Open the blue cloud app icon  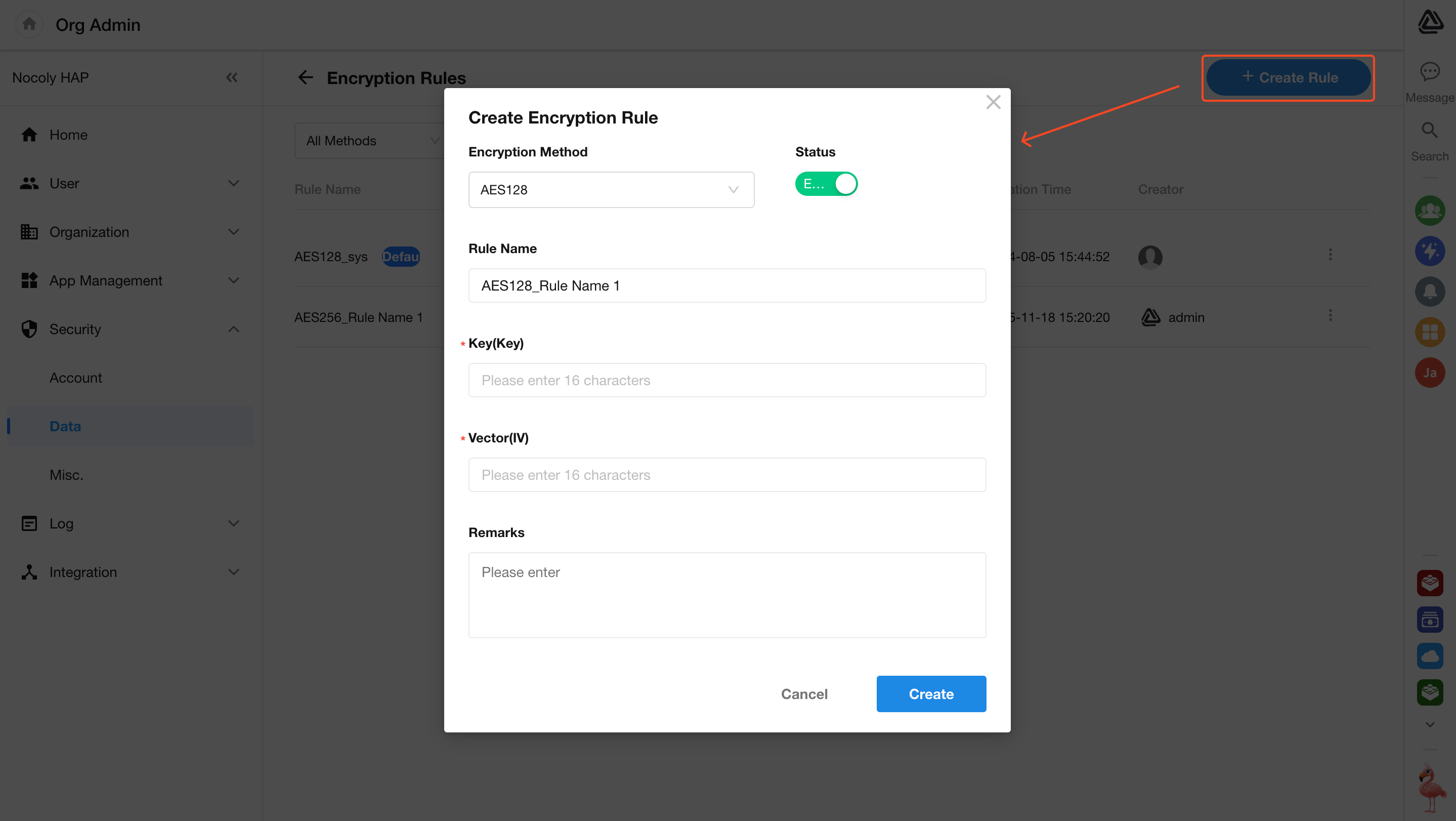click(1429, 656)
